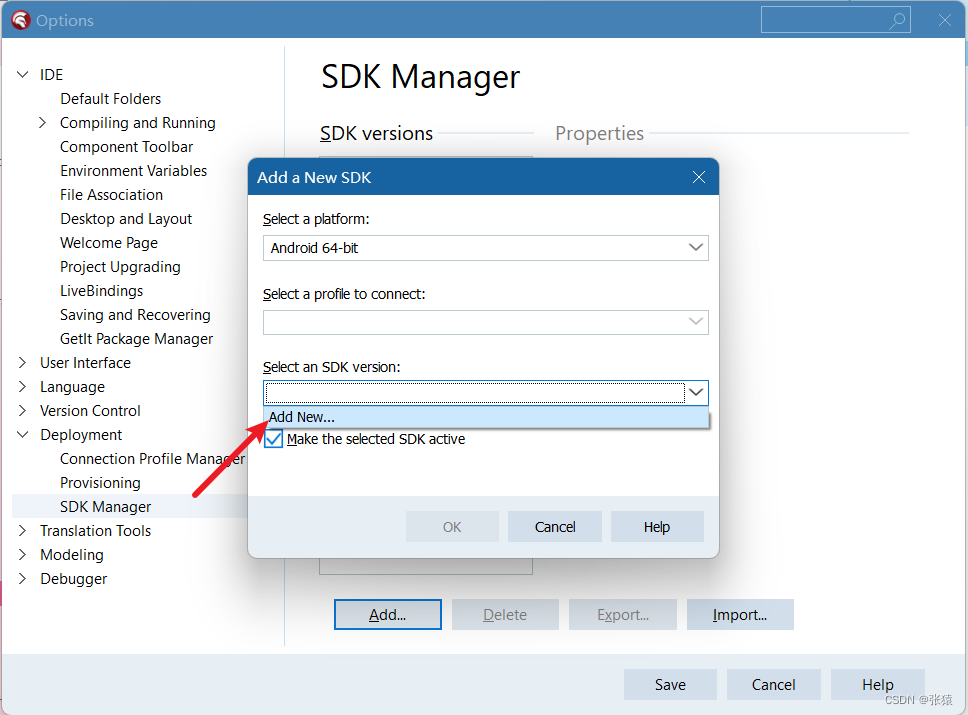Image resolution: width=968 pixels, height=715 pixels.
Task: Expand the Version Control node
Action: coord(22,411)
